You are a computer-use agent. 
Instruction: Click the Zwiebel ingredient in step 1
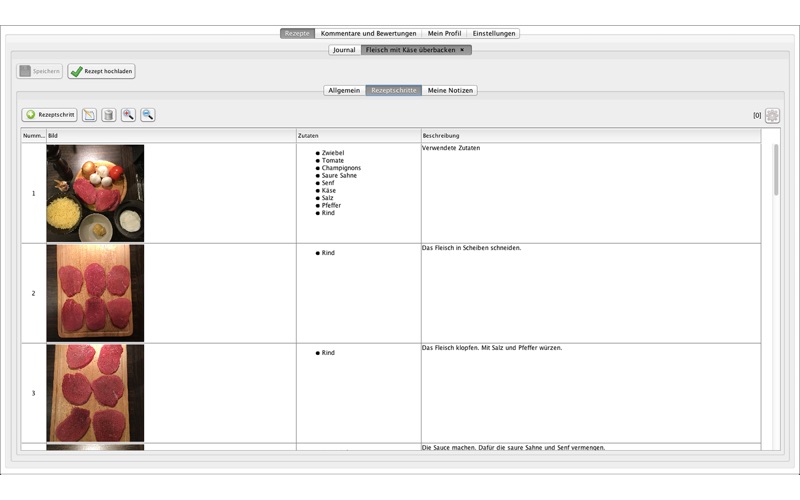333,153
